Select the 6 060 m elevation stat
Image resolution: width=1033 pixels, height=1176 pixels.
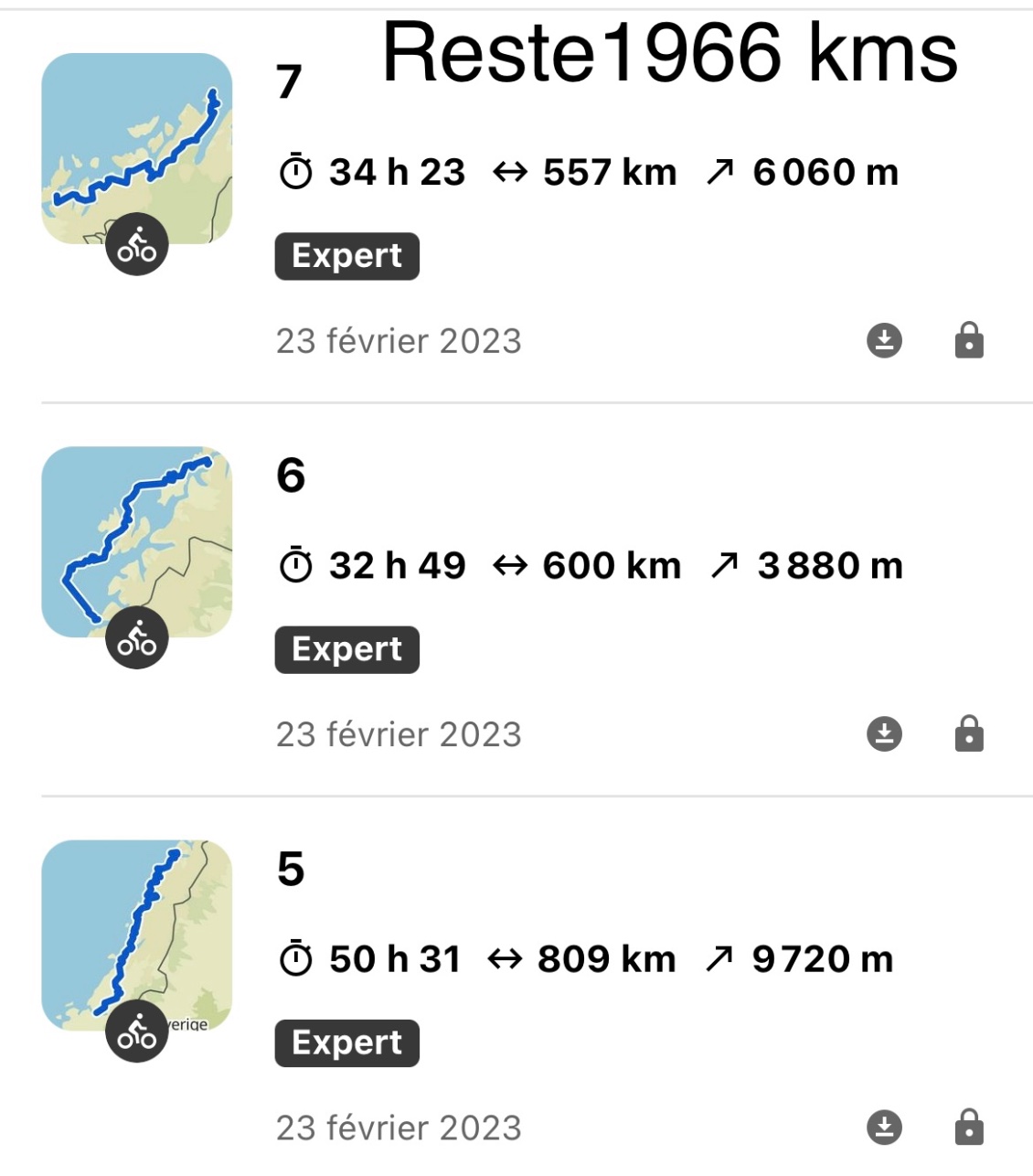[803, 172]
